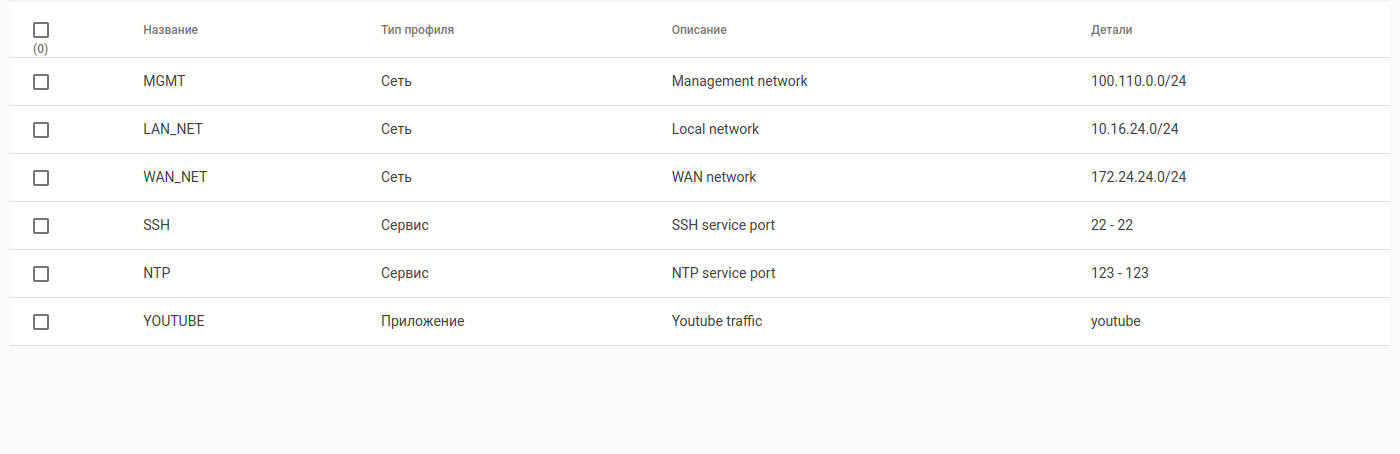Select the Youtube traffic description cell
Viewport: 1400px width, 454px height.
pyautogui.click(x=716, y=321)
